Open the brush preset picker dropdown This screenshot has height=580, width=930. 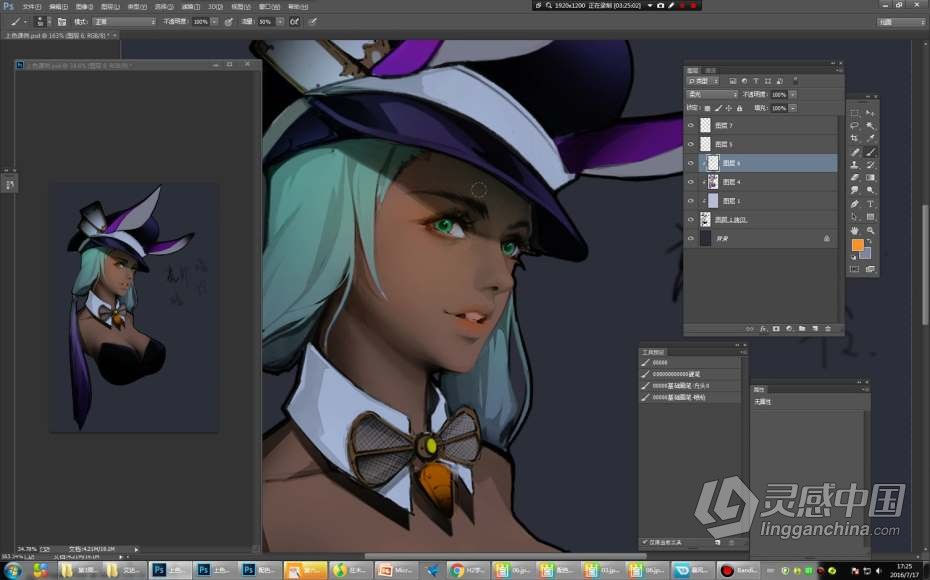coord(48,22)
